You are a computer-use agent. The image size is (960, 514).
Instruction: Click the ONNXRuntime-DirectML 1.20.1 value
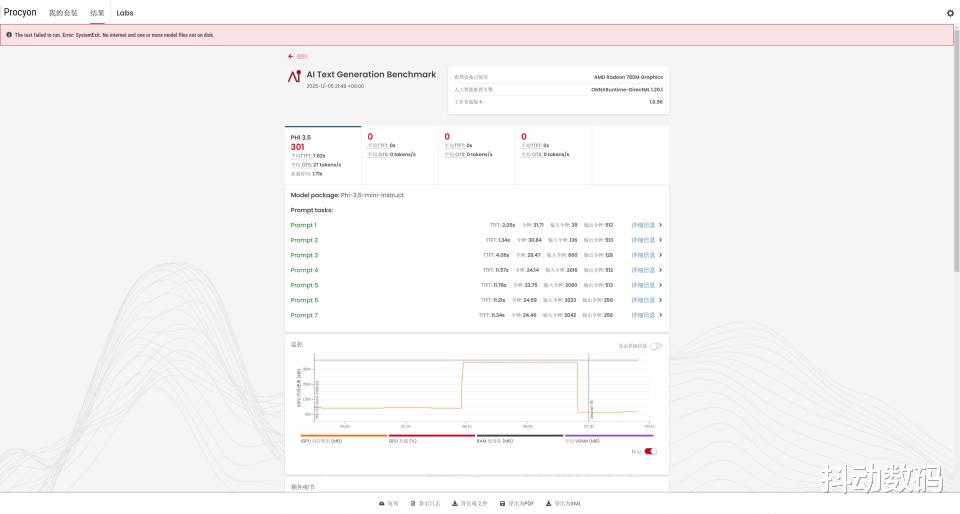pos(627,89)
